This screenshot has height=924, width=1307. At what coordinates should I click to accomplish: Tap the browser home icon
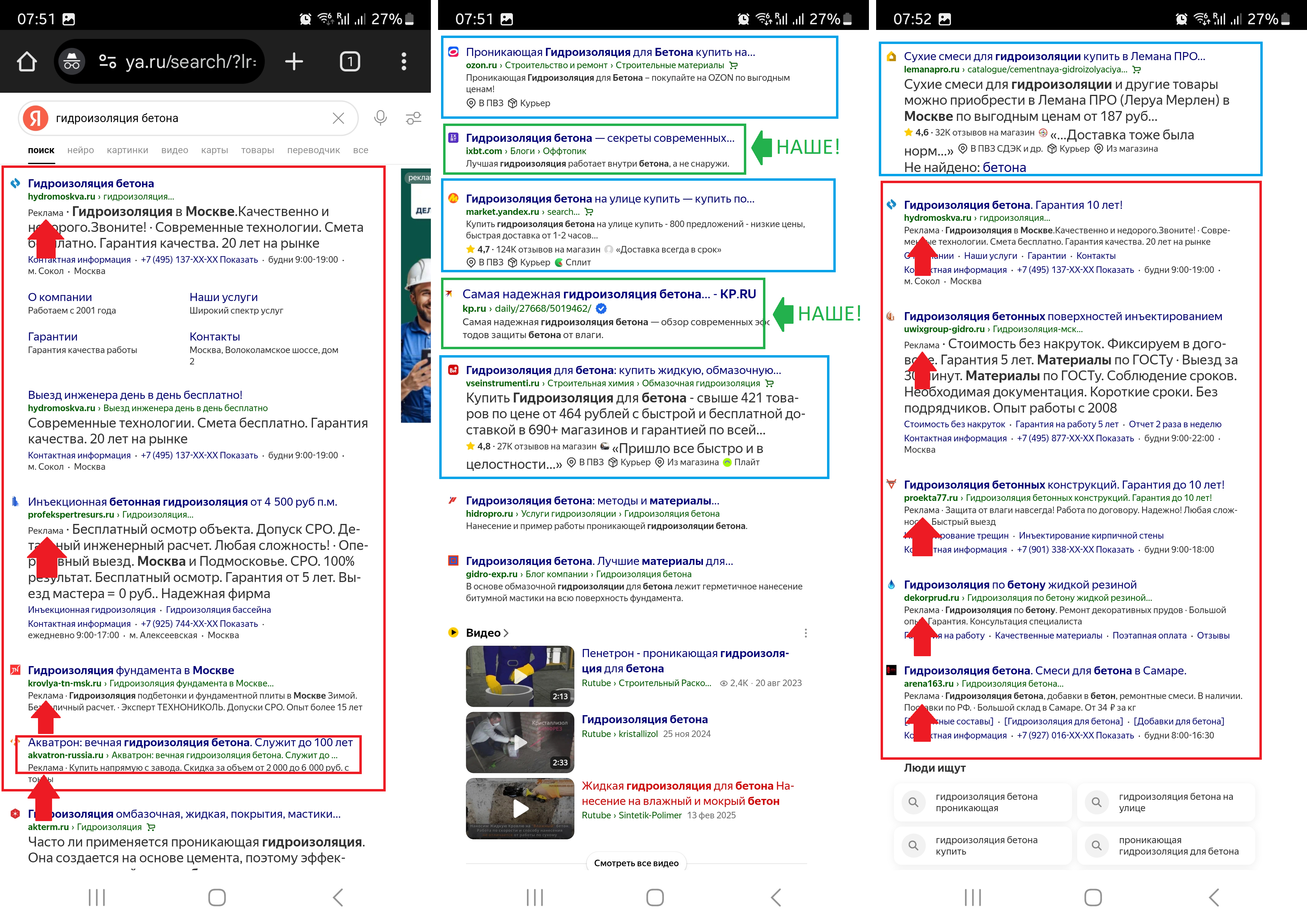pos(27,61)
